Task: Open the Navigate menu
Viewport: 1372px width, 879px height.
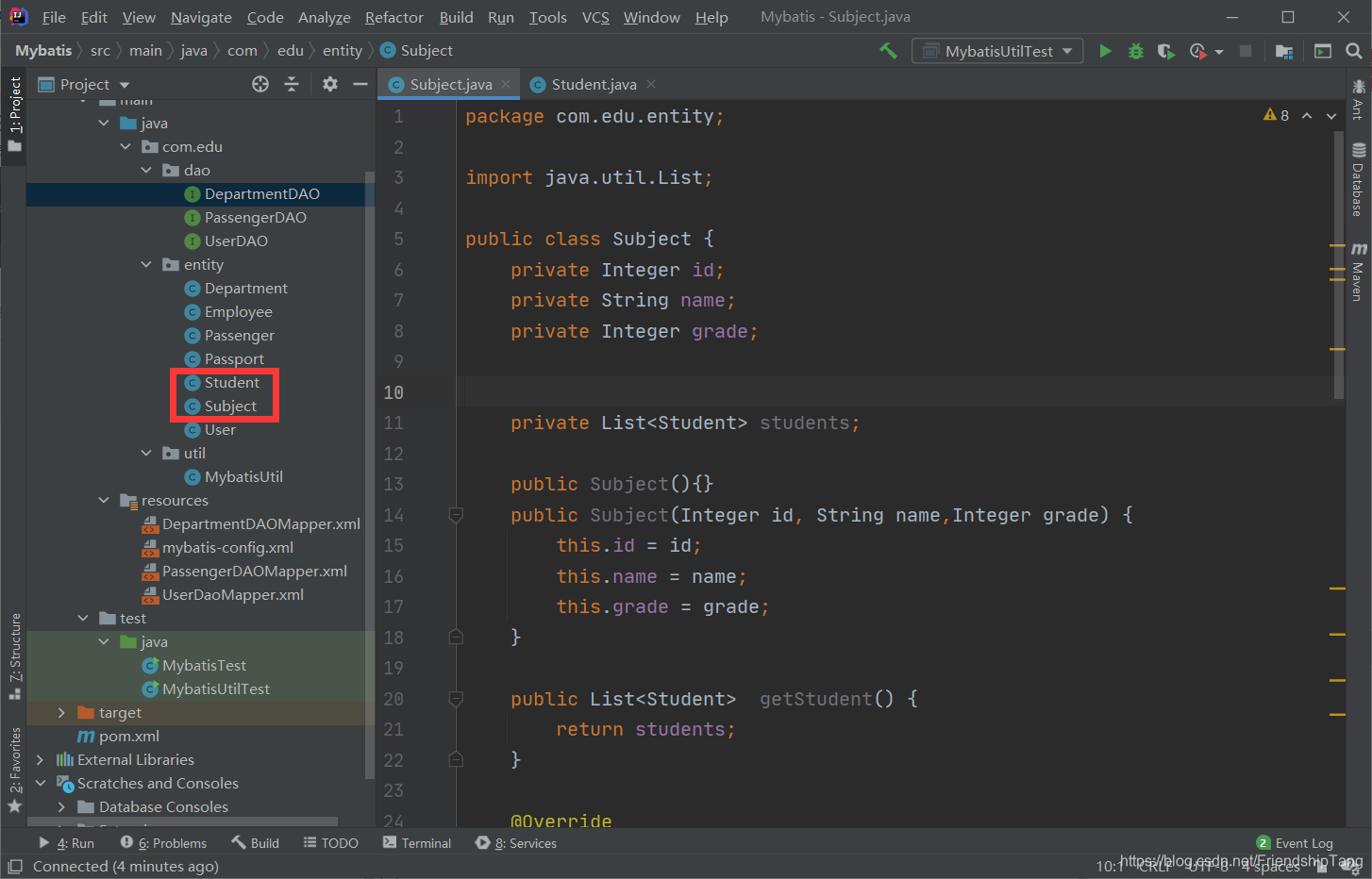Action: click(x=201, y=17)
